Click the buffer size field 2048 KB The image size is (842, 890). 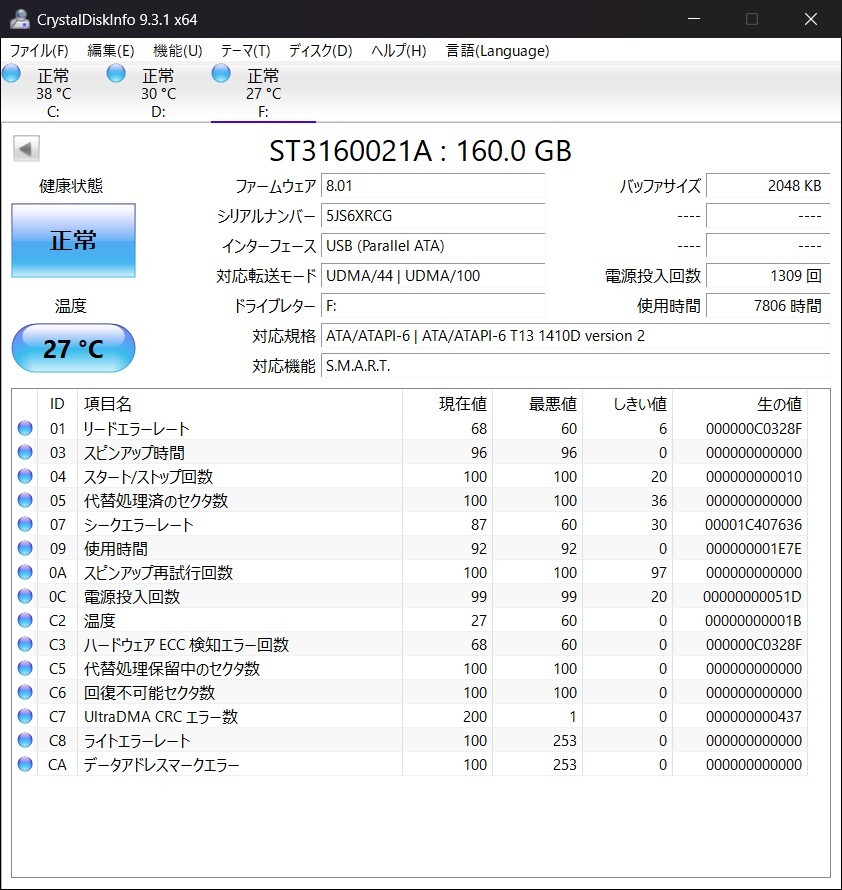(768, 186)
